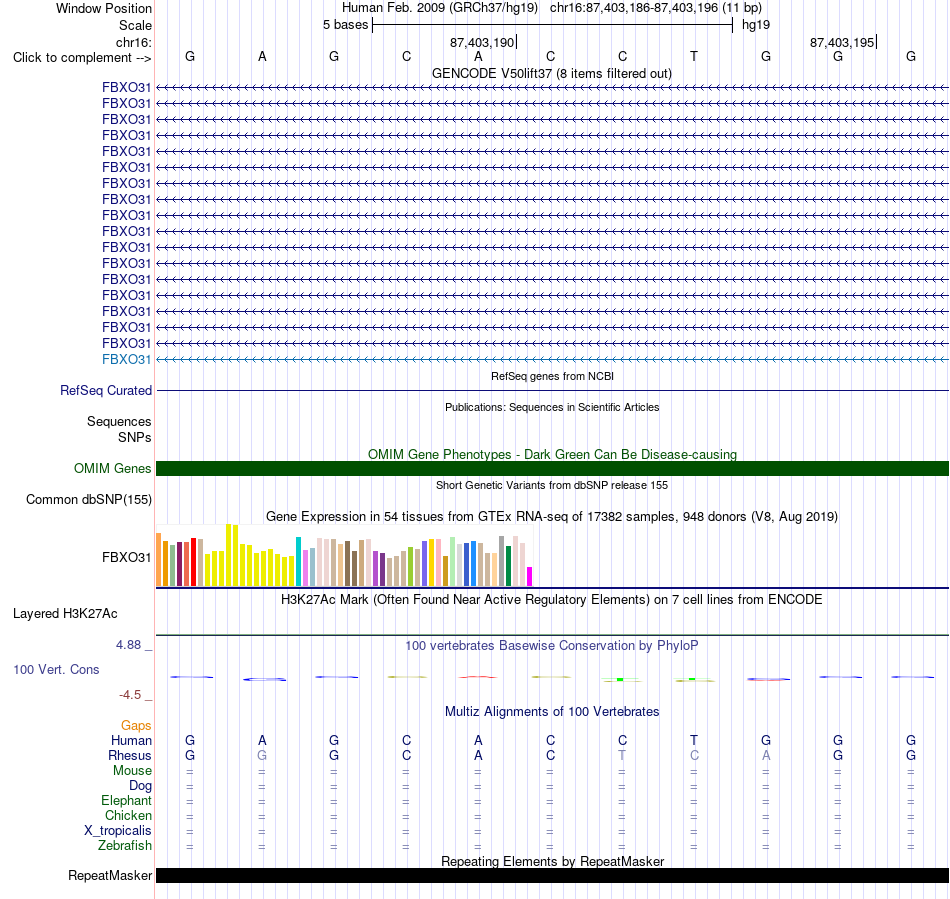The image size is (950, 899).
Task: Click the light-blue FBXO31 transcript label
Action: [x=126, y=359]
